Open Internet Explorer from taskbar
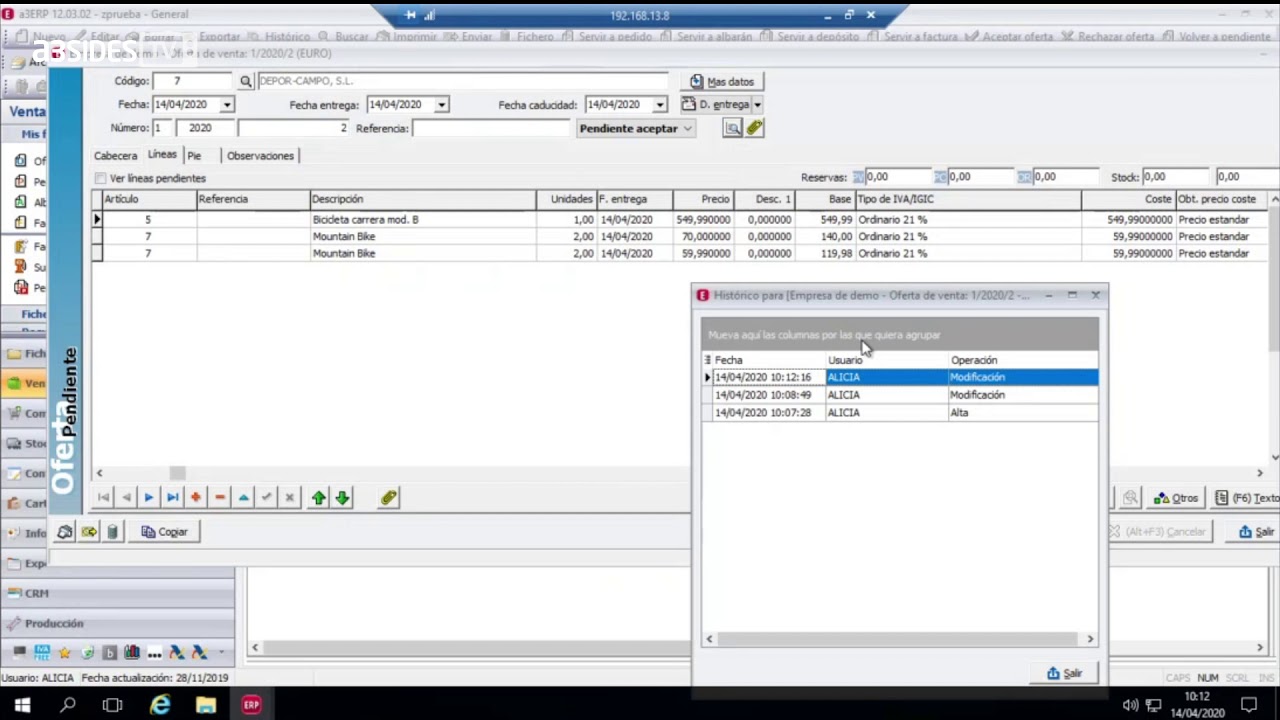 pos(160,705)
